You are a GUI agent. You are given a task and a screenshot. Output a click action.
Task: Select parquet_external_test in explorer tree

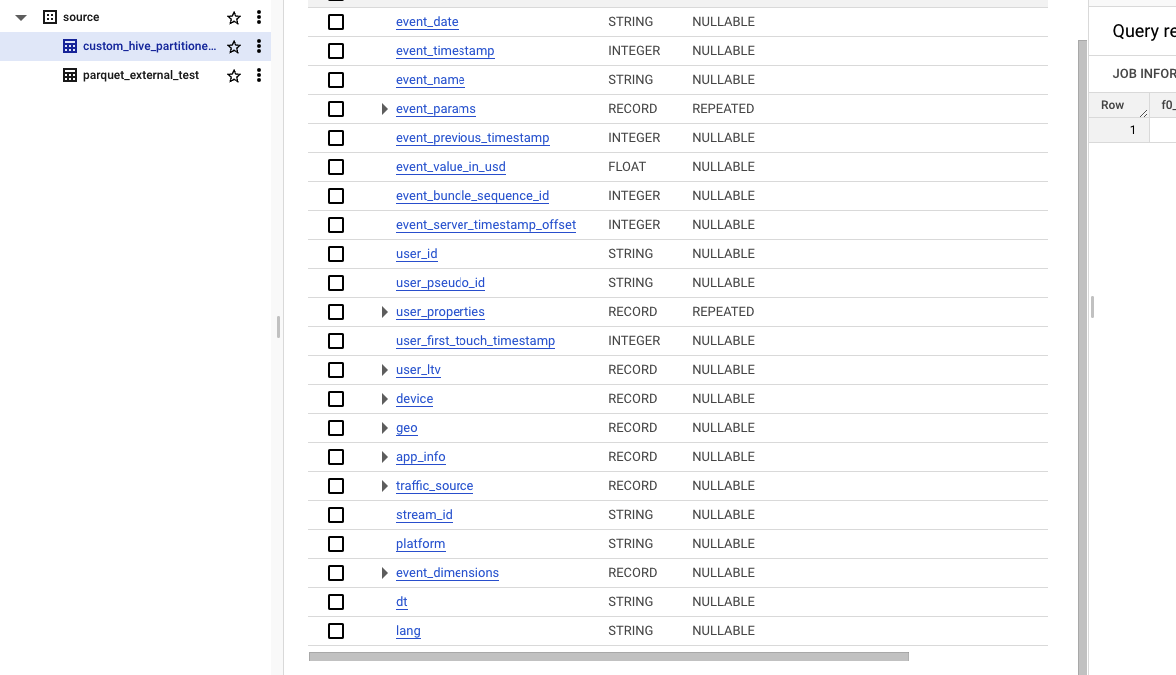[x=141, y=76]
